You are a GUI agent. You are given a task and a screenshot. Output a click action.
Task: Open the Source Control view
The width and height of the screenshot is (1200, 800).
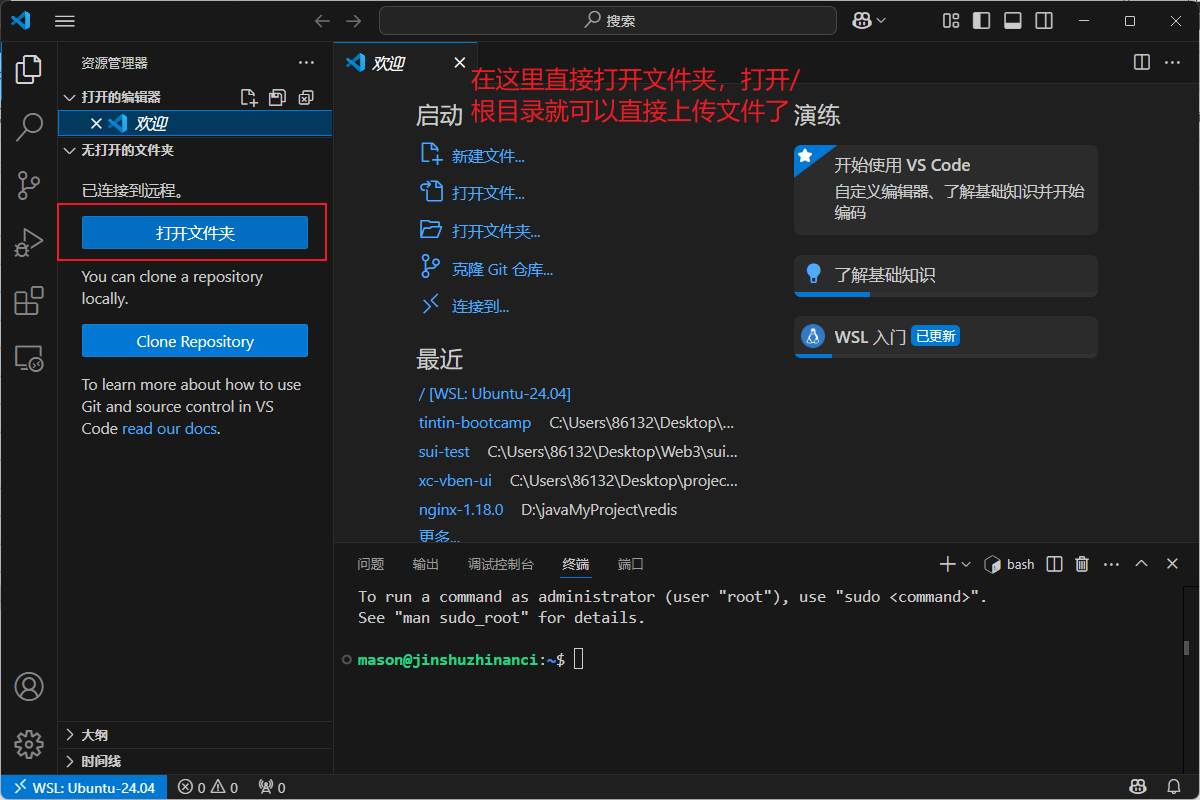(x=29, y=185)
